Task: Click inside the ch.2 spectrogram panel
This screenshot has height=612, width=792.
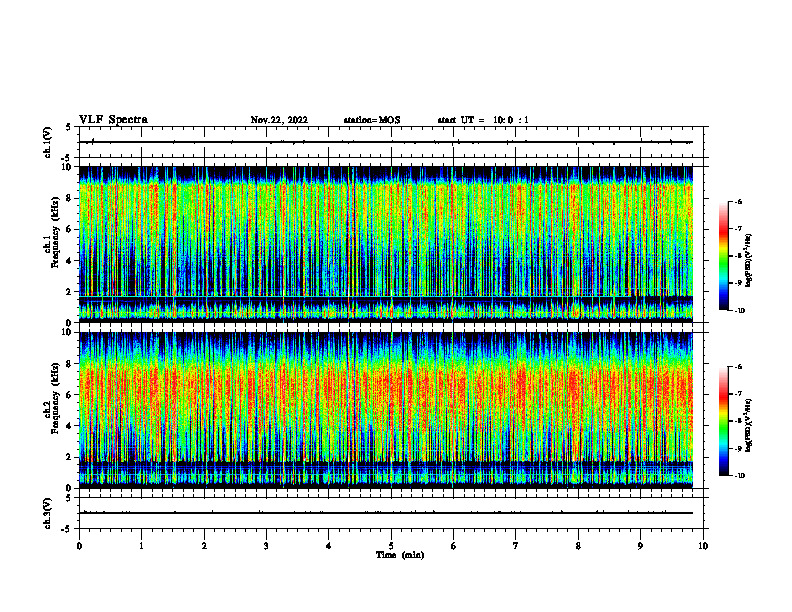Action: [385, 410]
